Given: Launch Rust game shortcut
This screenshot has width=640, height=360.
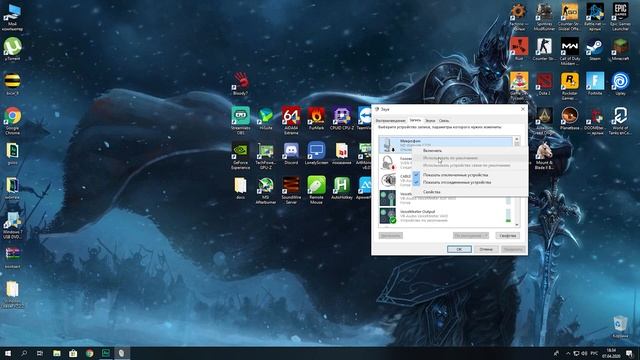Looking at the screenshot, I should (519, 49).
